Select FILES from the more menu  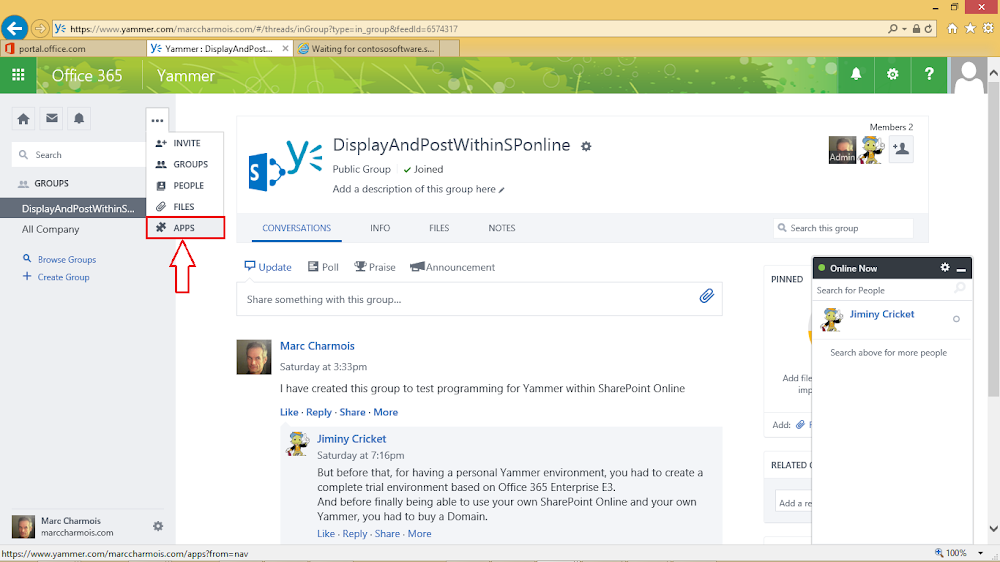tap(185, 207)
